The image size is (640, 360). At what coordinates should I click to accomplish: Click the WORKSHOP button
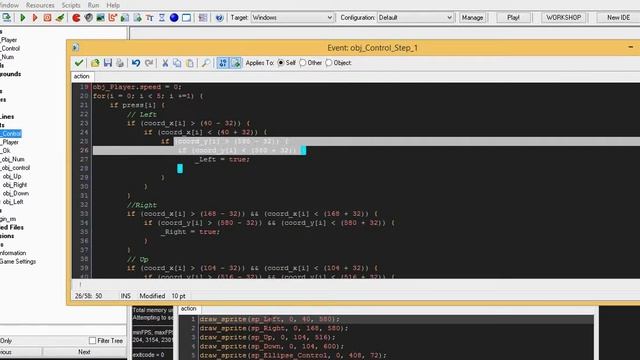pyautogui.click(x=564, y=18)
